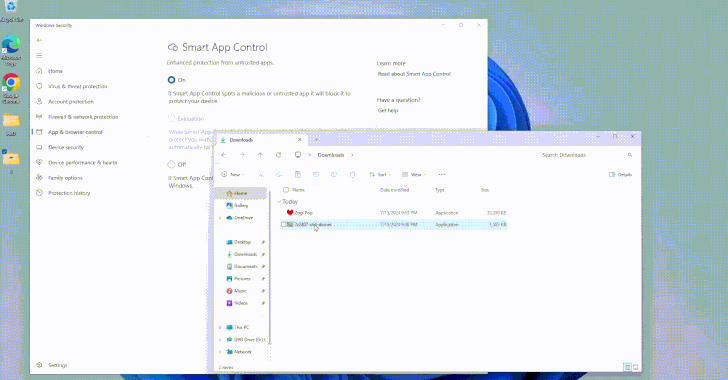Expand the DVD Drive tree node
The image size is (728, 380).
click(x=220, y=340)
